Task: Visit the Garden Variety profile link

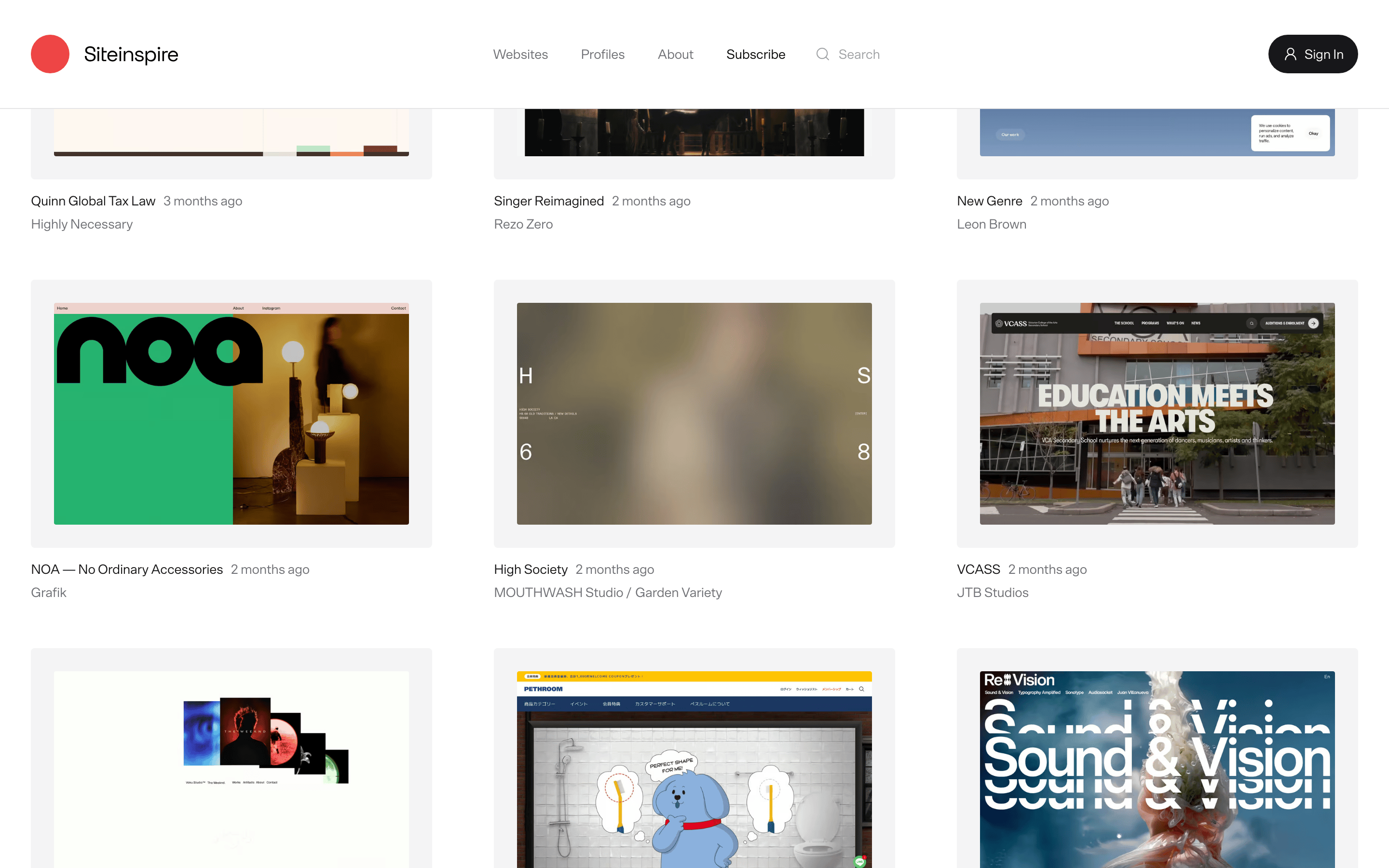Action: coord(679,593)
